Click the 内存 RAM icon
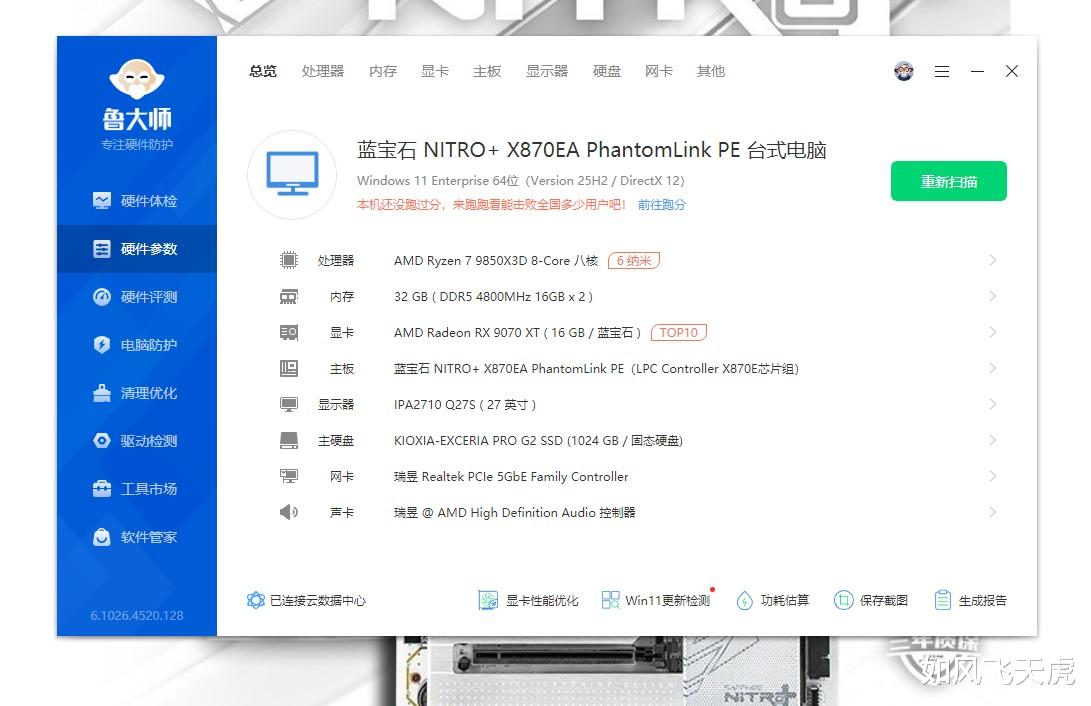This screenshot has width=1091, height=706. tap(289, 296)
